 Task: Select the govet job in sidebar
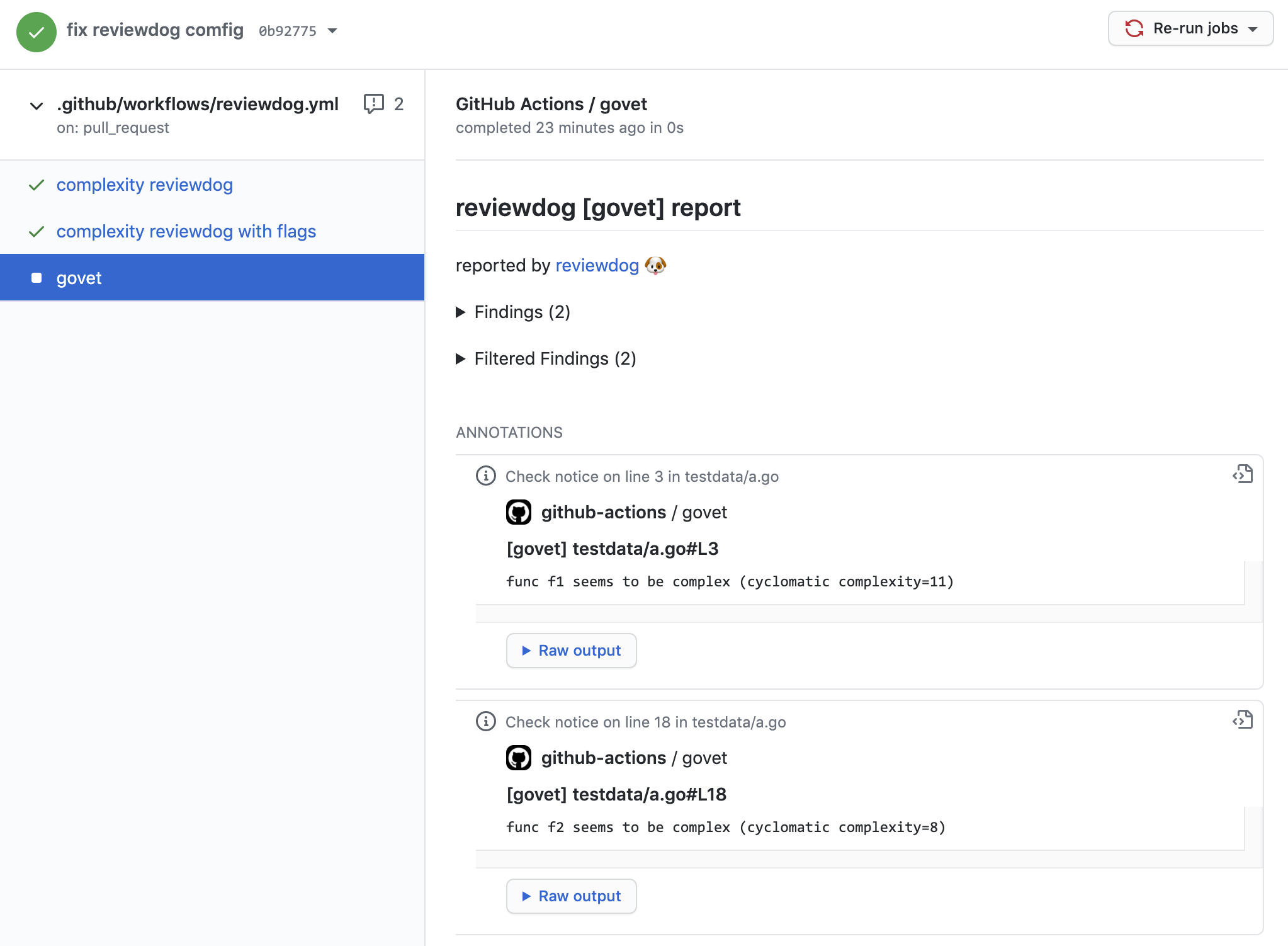[x=79, y=278]
